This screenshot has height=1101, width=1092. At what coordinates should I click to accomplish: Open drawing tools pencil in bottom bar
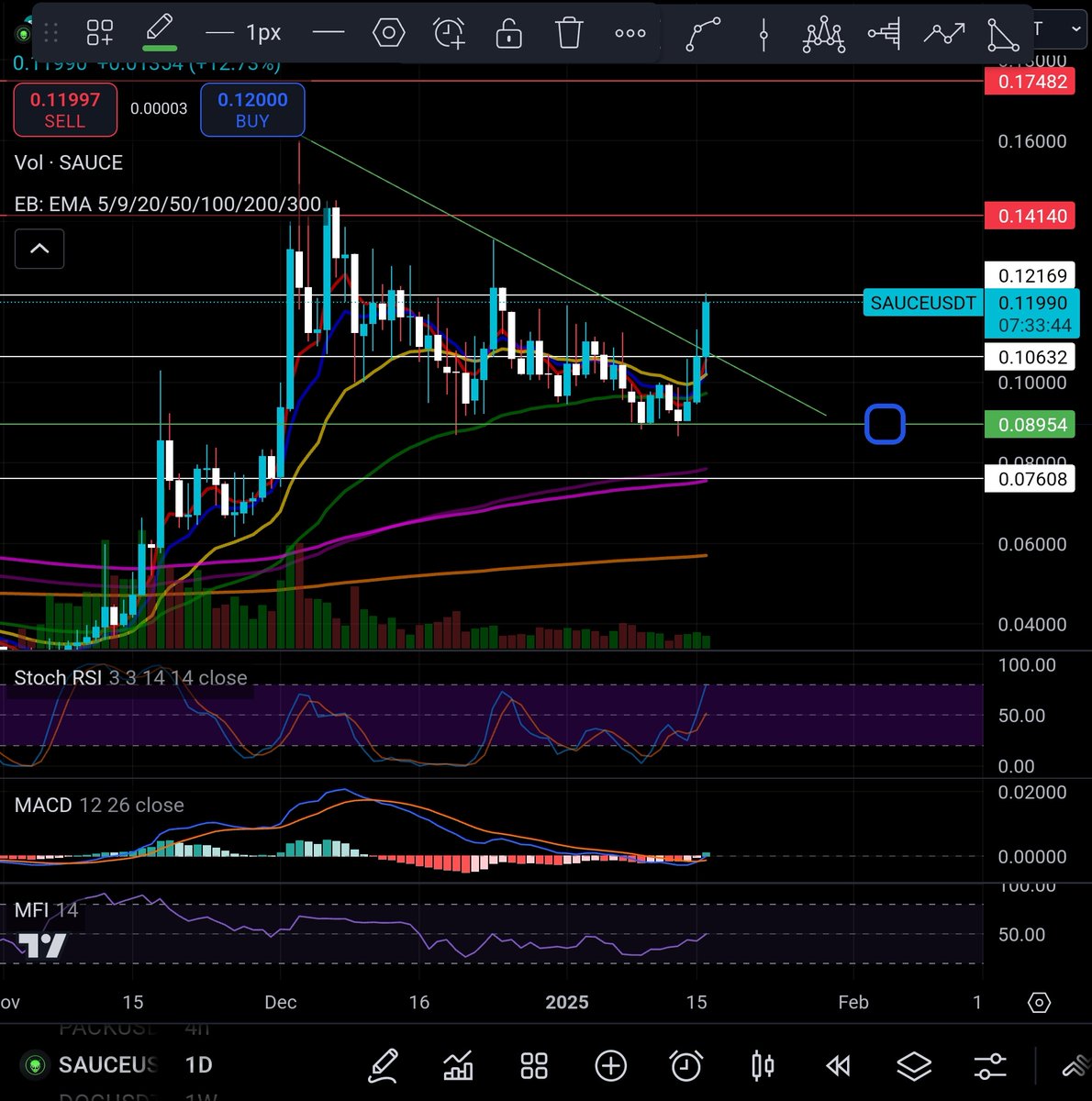pyautogui.click(x=383, y=1065)
